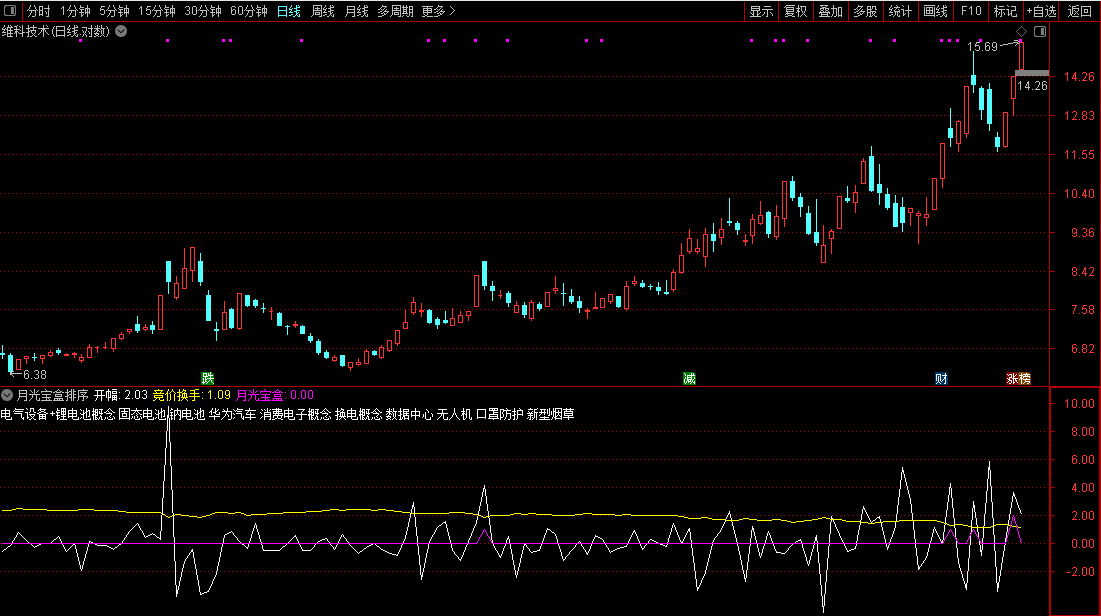Click the 钠电池 concept text
Image resolution: width=1101 pixels, height=616 pixels.
click(187, 414)
